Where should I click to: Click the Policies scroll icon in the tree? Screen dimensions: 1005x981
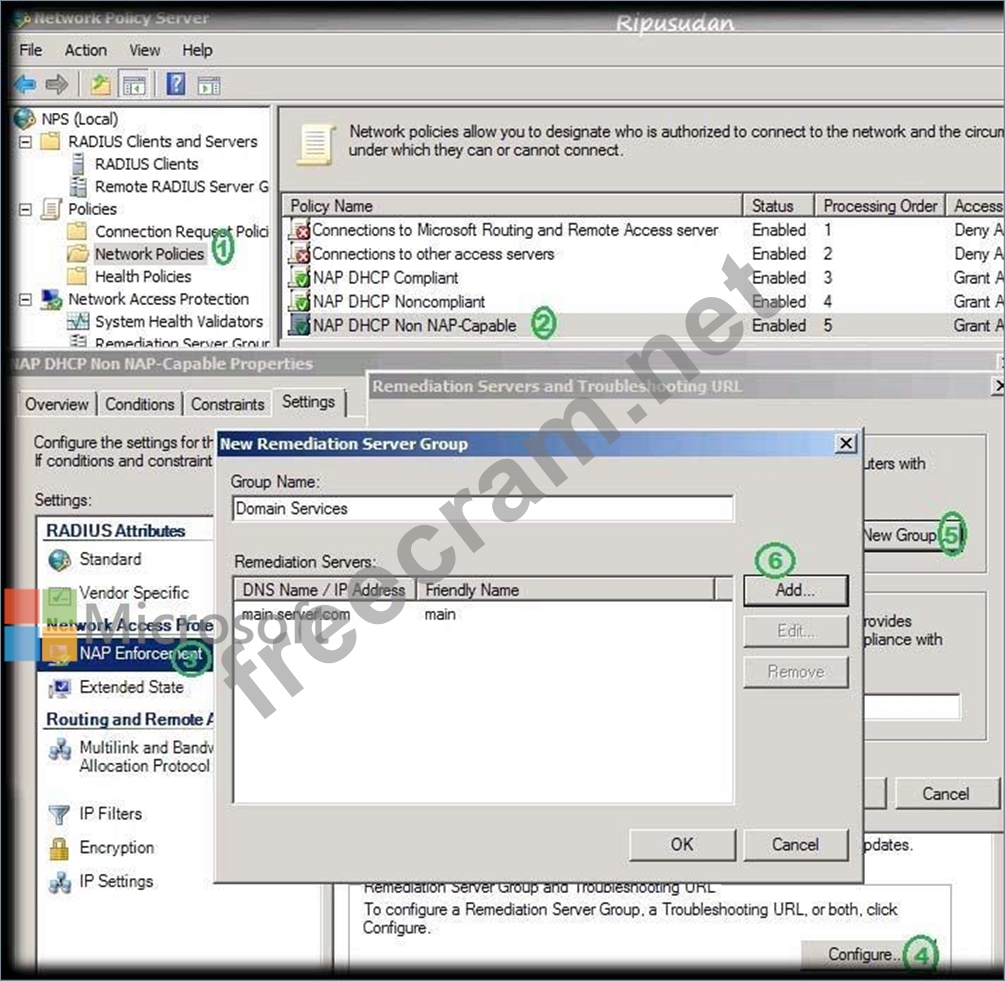pos(51,209)
